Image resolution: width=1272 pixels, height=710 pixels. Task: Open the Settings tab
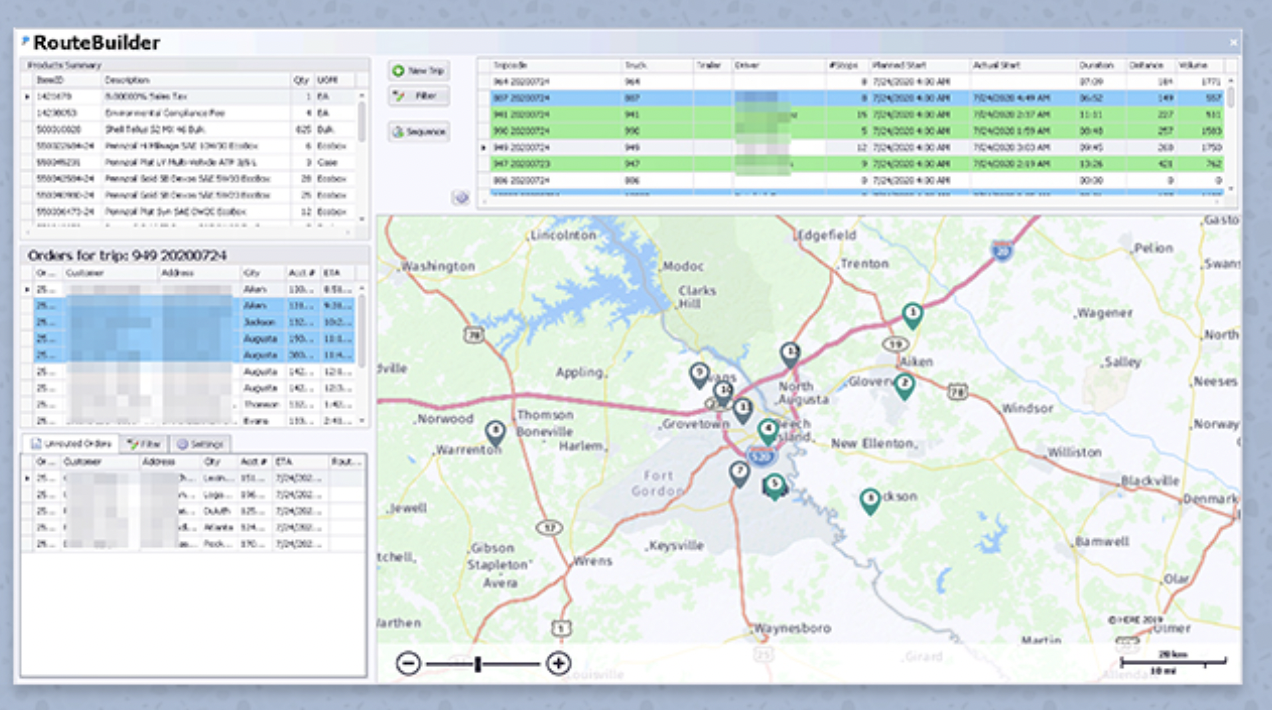coord(202,443)
